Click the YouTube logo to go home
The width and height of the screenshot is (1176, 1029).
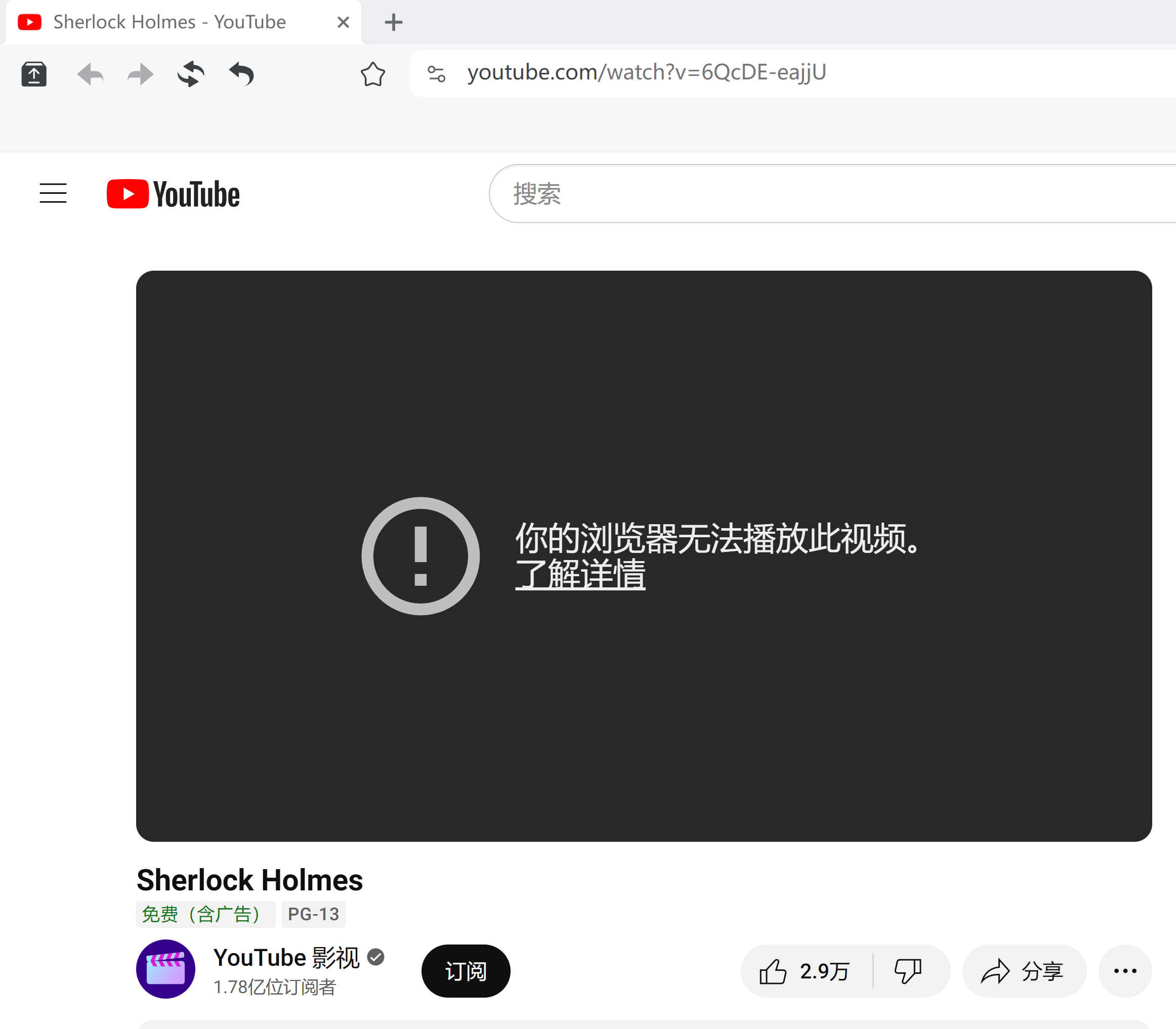pyautogui.click(x=174, y=194)
